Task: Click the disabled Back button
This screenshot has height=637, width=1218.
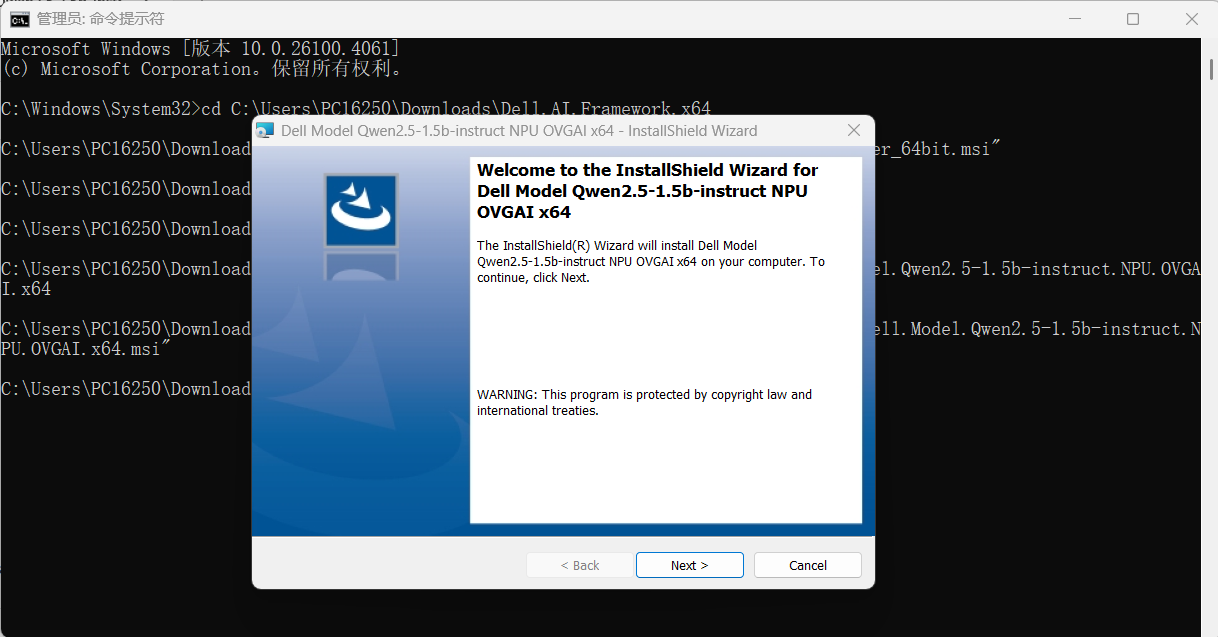Action: pos(580,565)
